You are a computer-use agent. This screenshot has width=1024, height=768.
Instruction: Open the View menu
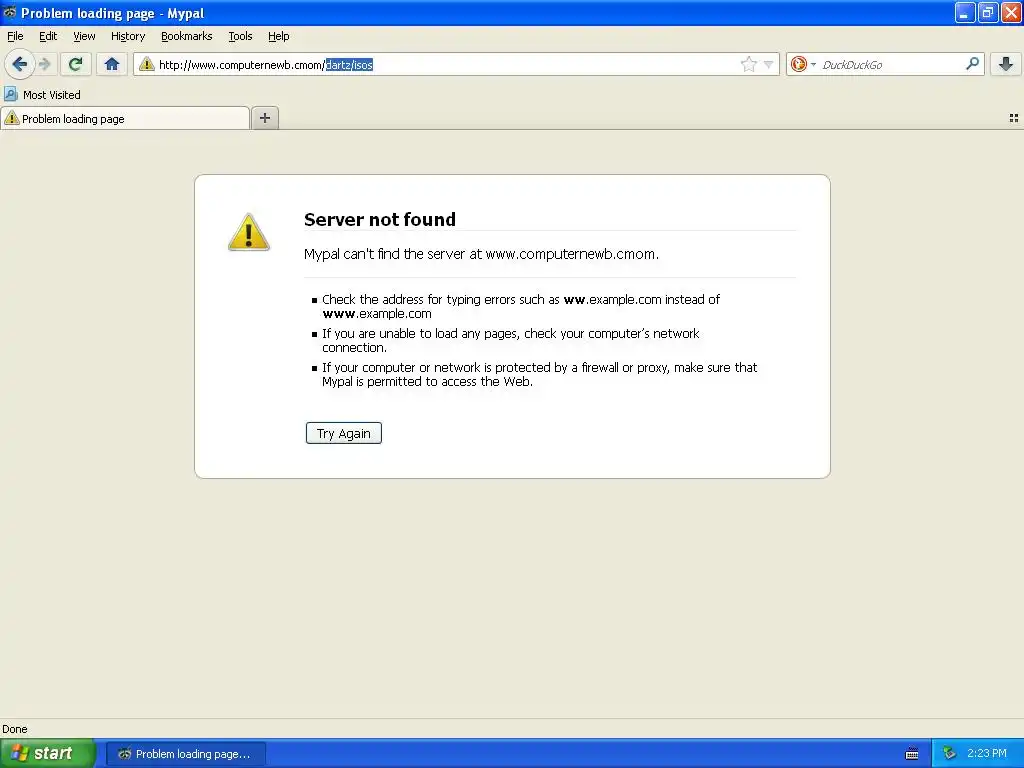coord(84,36)
